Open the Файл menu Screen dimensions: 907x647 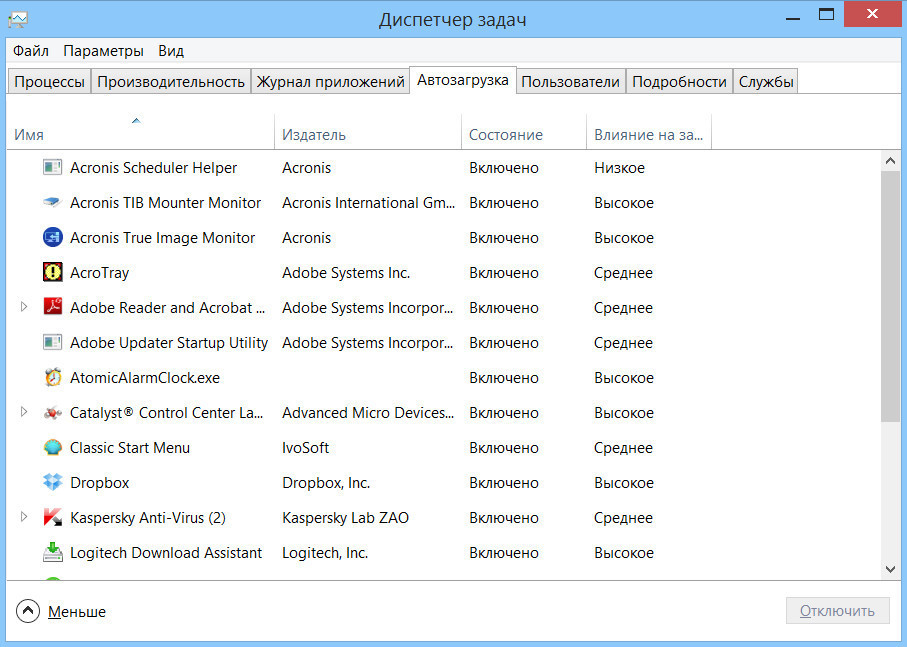coord(31,50)
